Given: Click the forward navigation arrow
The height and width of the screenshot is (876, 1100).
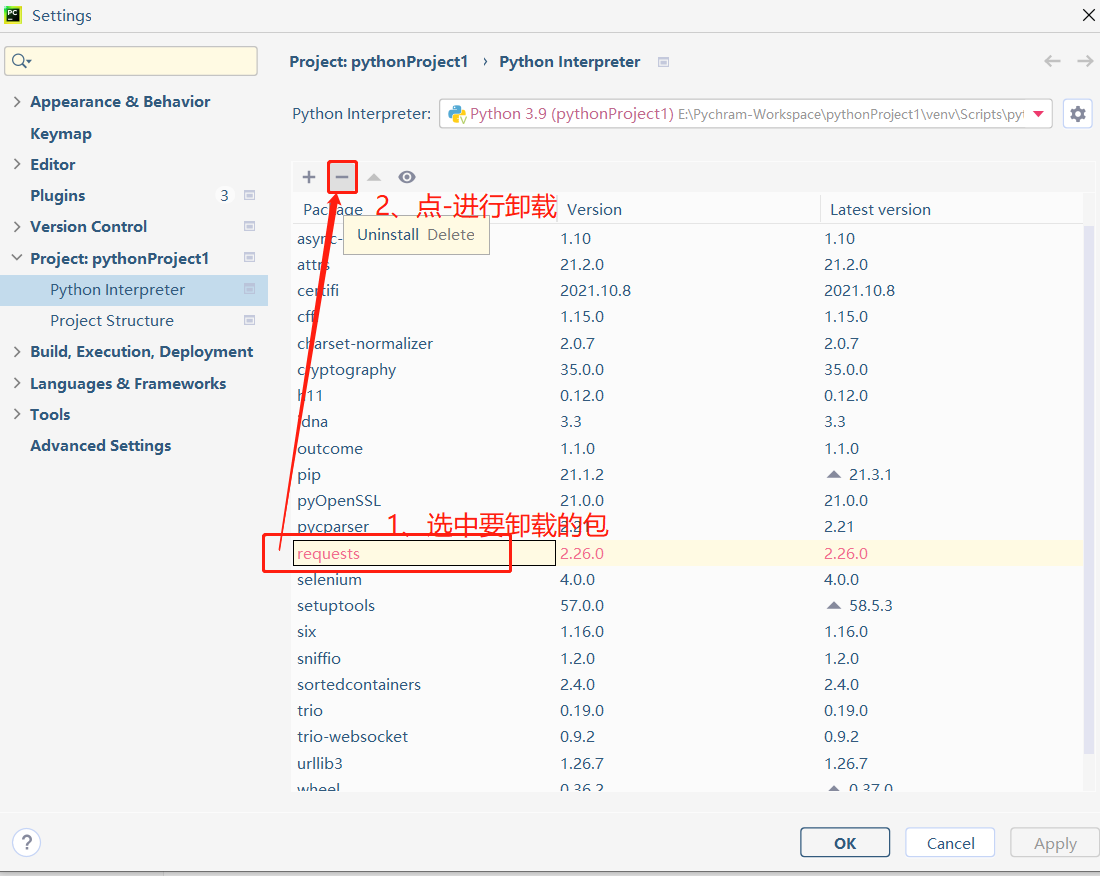Looking at the screenshot, I should 1085,61.
